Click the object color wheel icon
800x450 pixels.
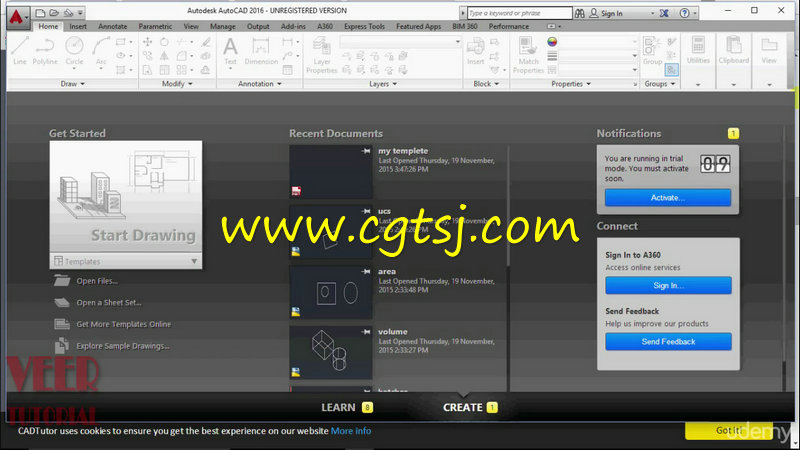[552, 42]
